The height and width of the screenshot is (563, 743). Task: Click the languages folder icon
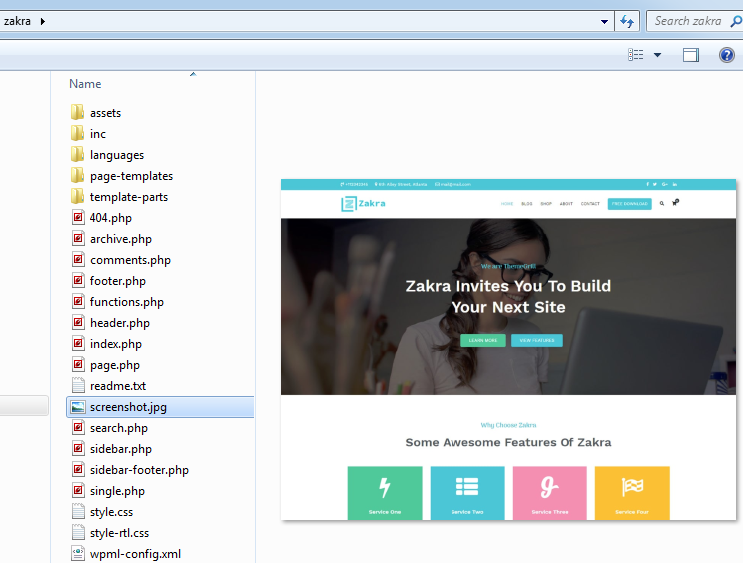click(x=78, y=154)
